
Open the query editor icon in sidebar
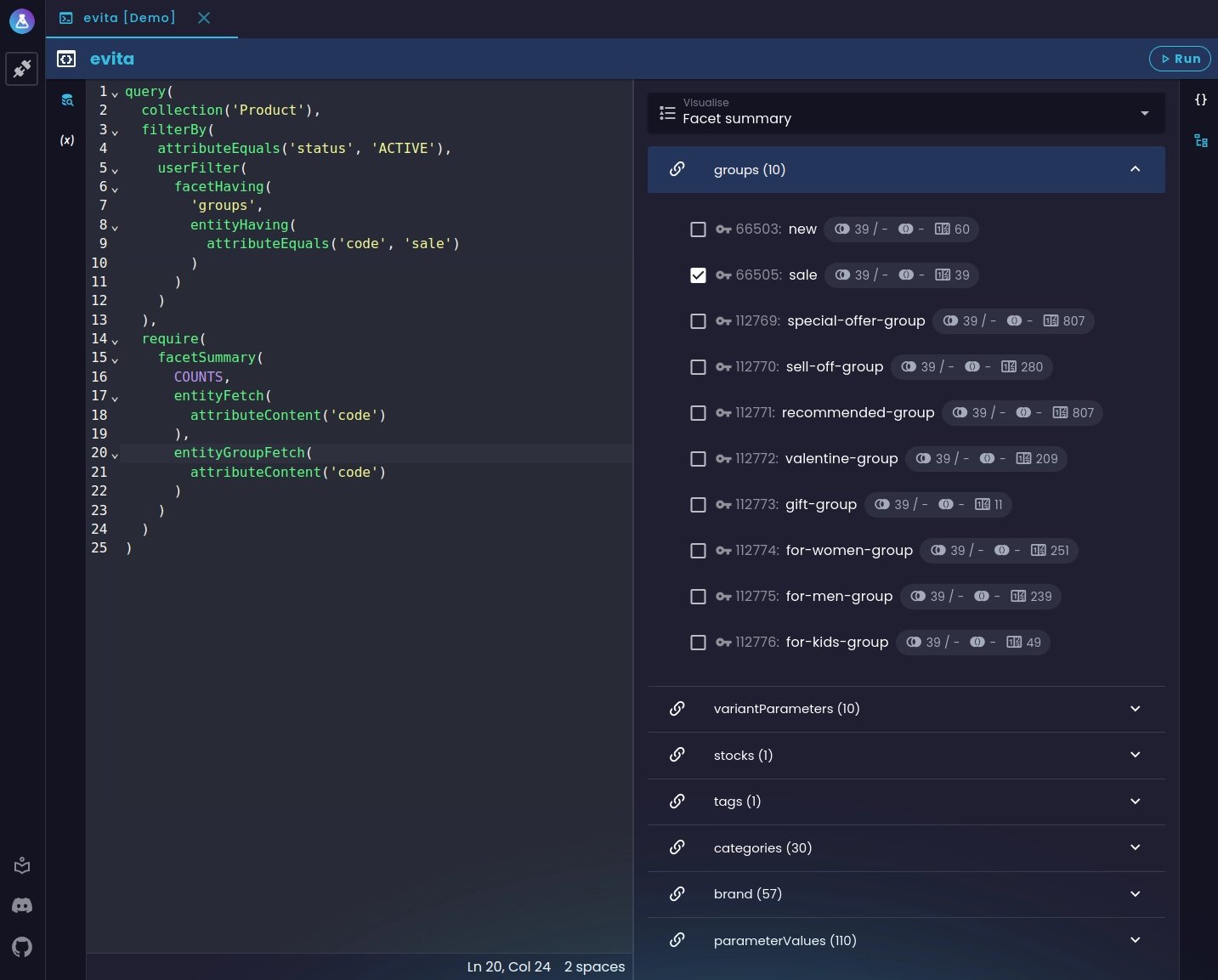coord(67,100)
